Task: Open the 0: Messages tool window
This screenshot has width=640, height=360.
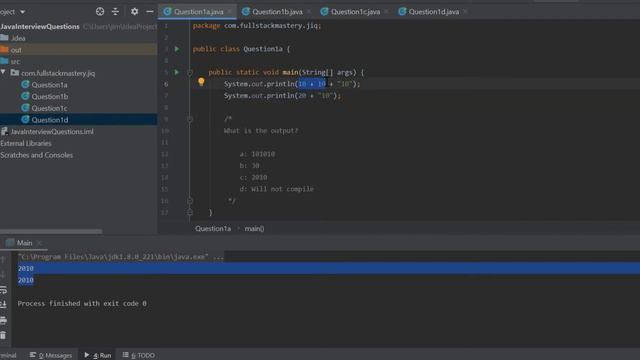Action: point(51,355)
